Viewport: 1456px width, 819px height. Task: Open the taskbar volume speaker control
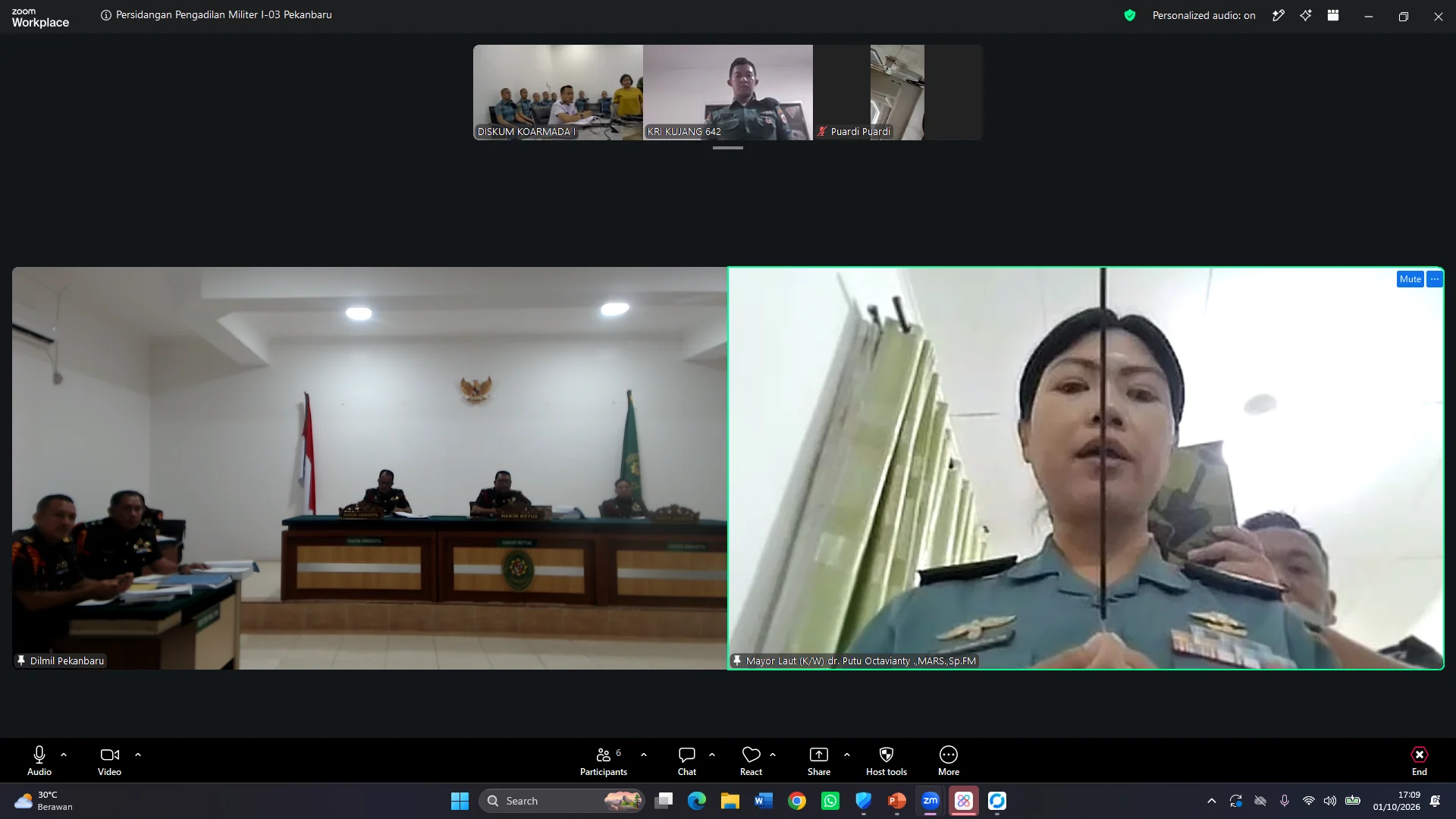(x=1330, y=801)
